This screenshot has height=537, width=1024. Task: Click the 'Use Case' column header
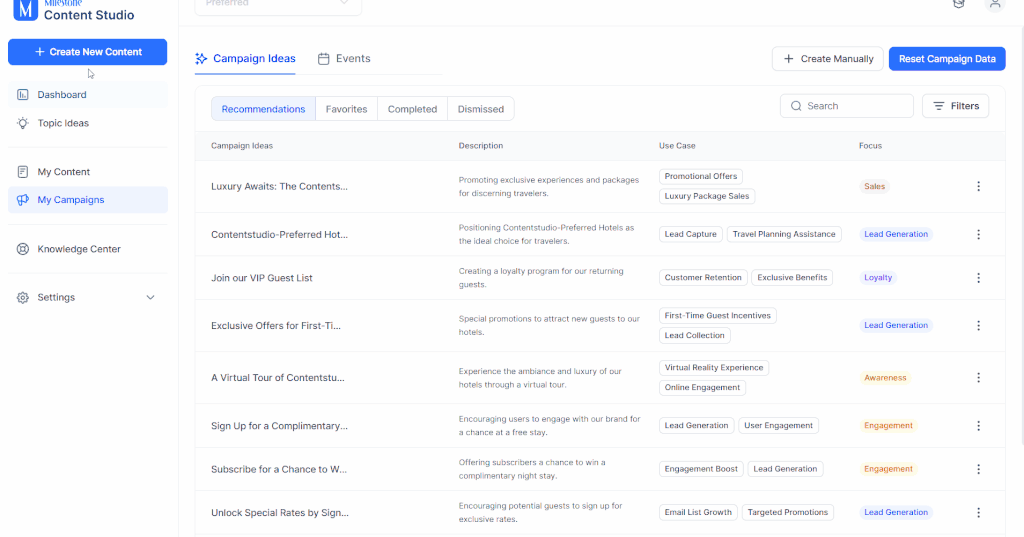[x=677, y=146]
